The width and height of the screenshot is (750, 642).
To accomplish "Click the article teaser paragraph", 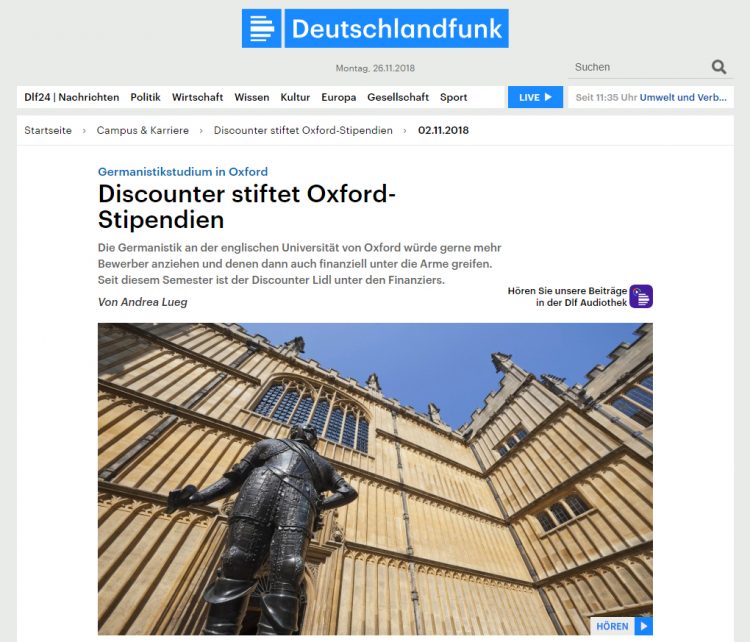I will (299, 264).
